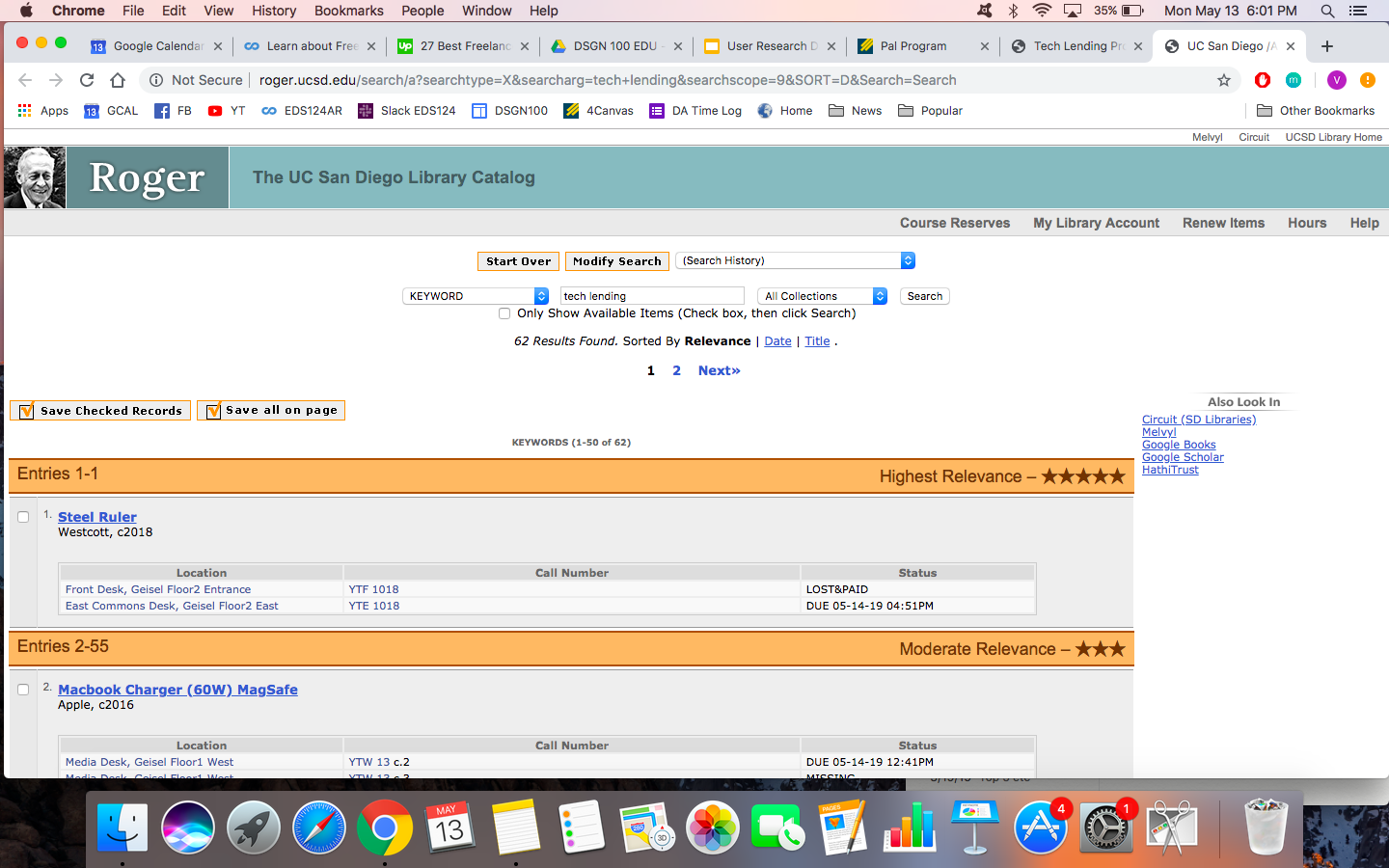Open the KEYWORD search type dropdown
The image size is (1389, 868).
click(476, 296)
